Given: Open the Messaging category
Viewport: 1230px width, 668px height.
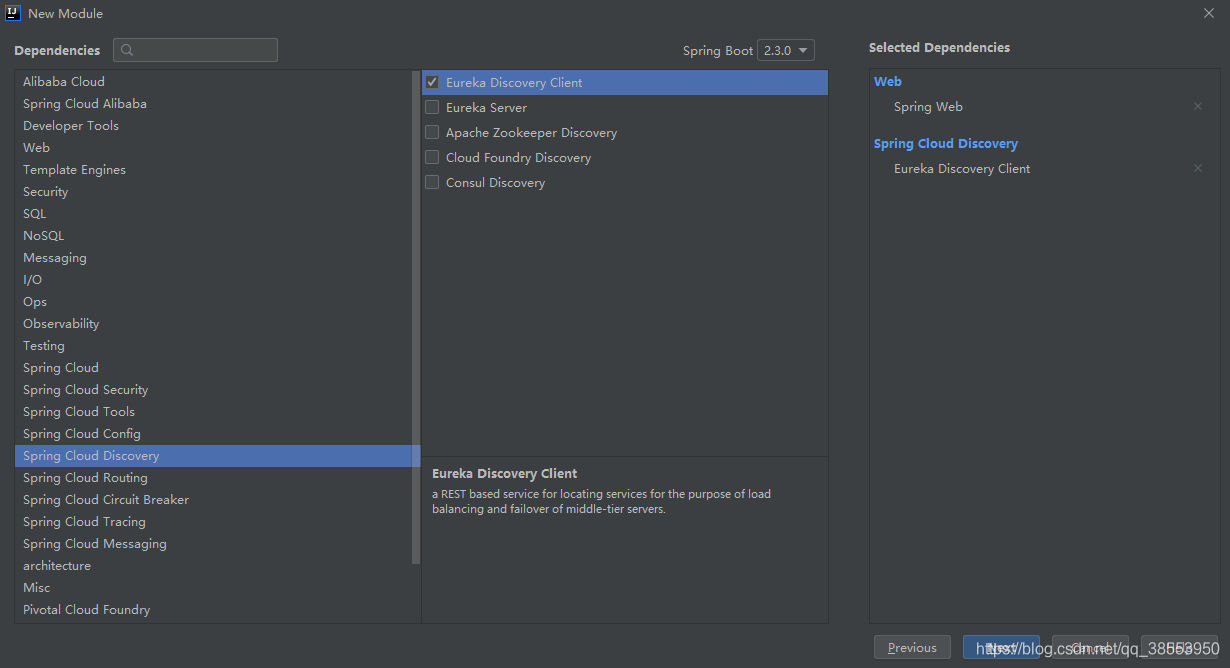Looking at the screenshot, I should [x=214, y=258].
